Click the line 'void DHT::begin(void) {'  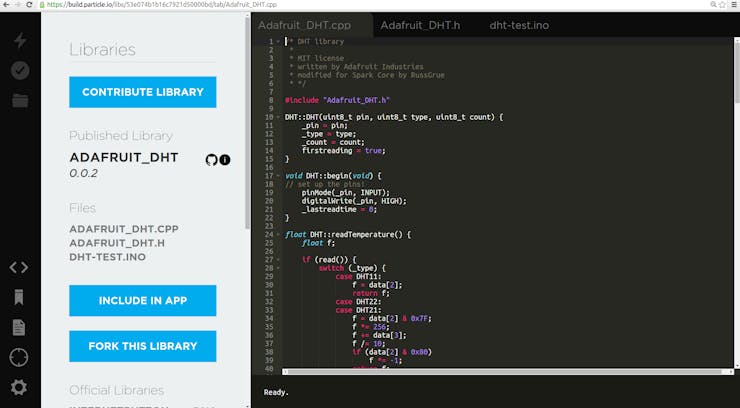pos(333,176)
